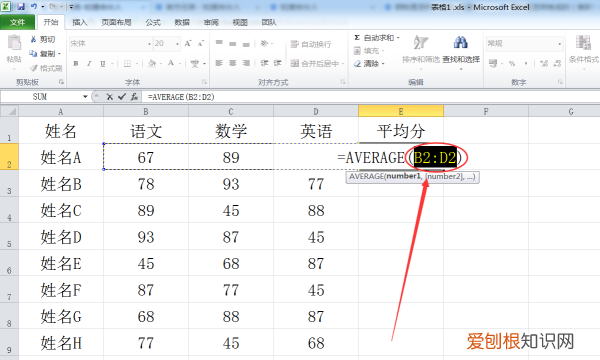The image size is (600, 360).
Task: Switch to the Formulas (公式) tab
Action: pos(153,22)
